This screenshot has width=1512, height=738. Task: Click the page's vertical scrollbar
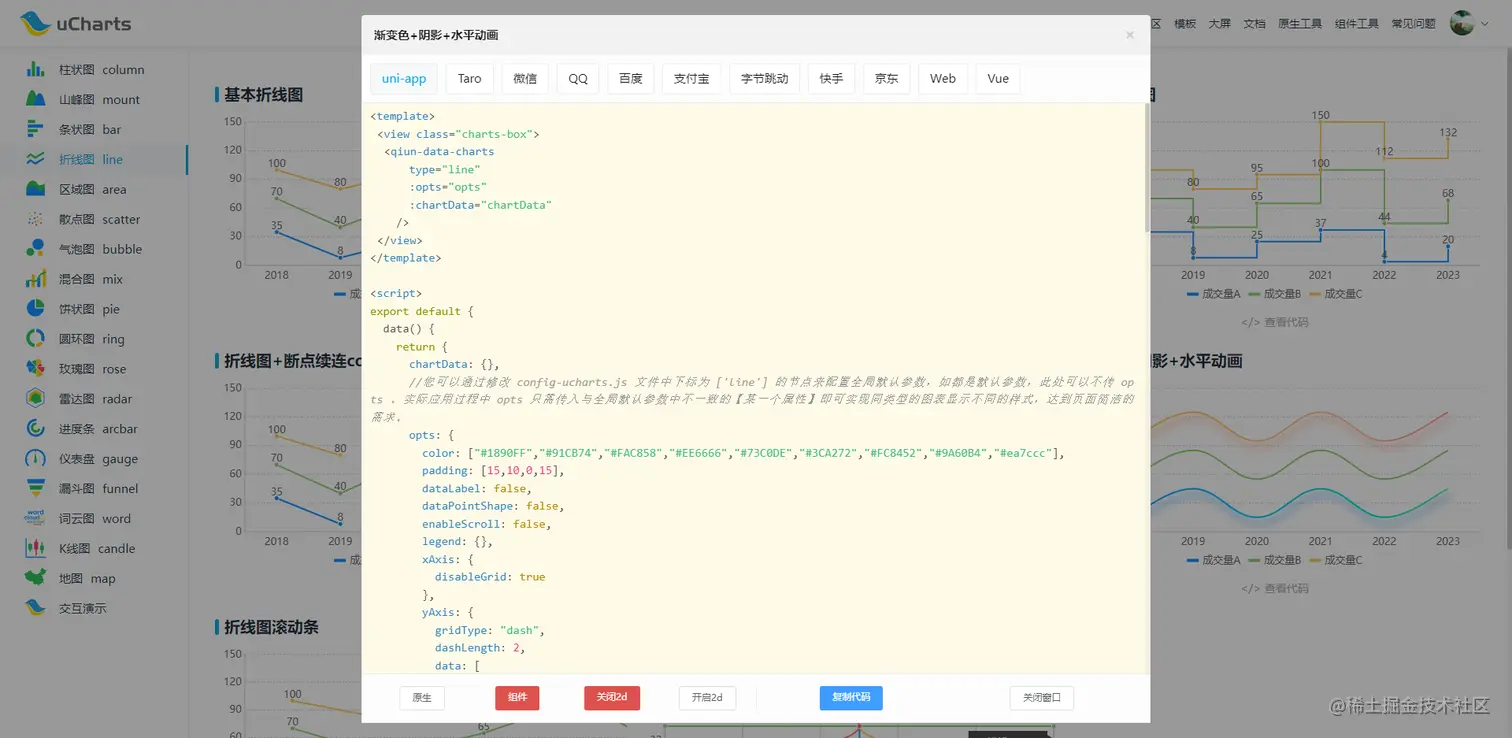(x=1508, y=300)
